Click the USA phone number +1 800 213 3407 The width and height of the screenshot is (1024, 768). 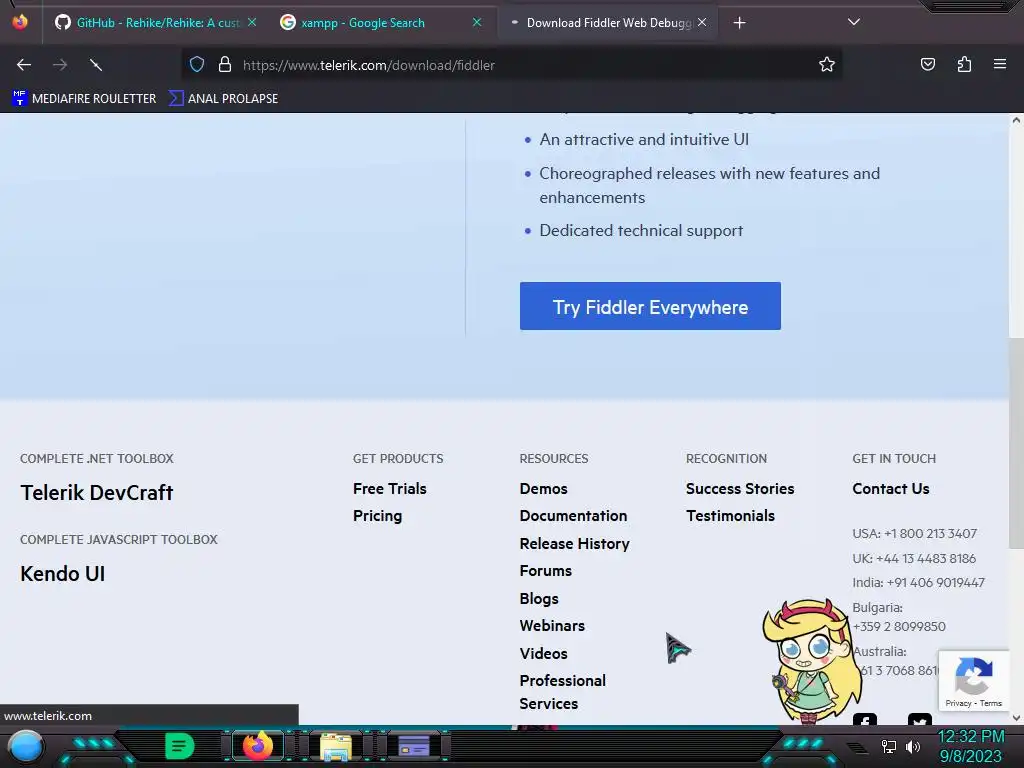point(931,534)
